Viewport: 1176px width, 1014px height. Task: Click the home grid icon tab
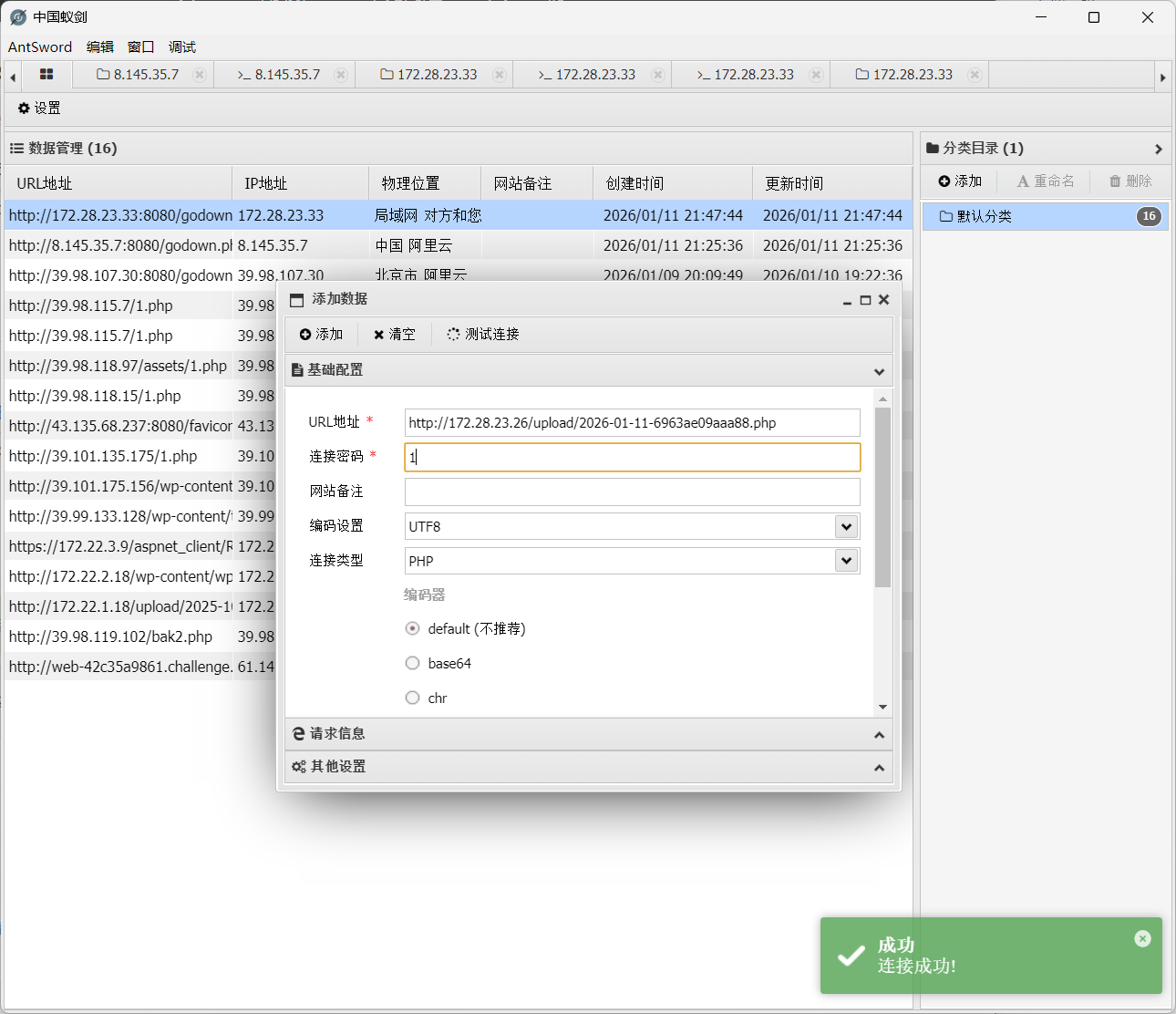[46, 75]
